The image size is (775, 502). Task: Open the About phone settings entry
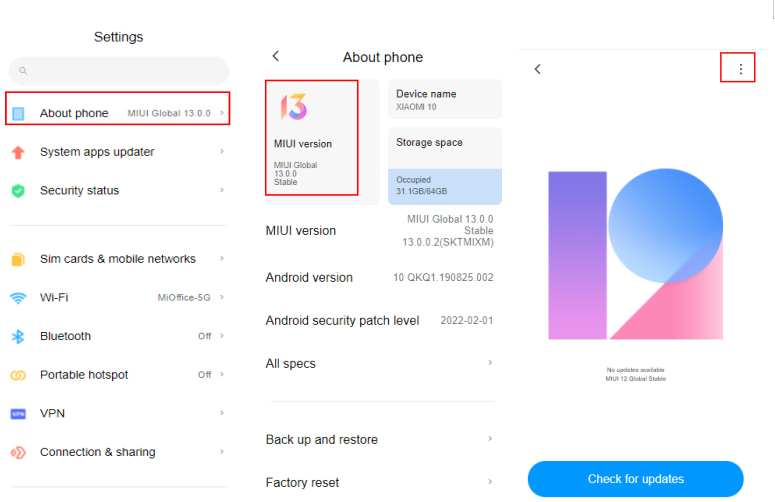click(118, 113)
